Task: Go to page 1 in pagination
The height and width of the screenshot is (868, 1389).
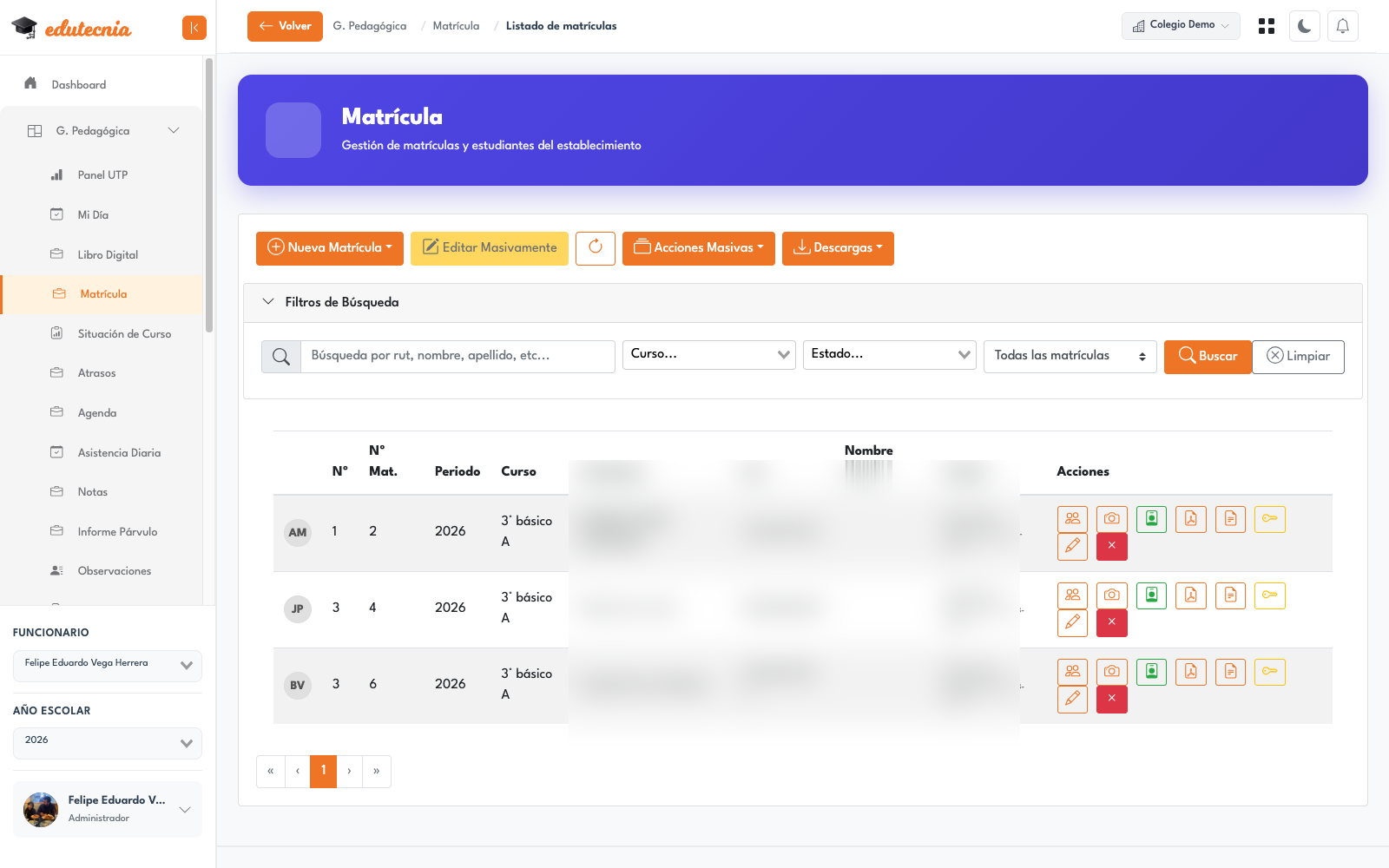Action: 323,771
